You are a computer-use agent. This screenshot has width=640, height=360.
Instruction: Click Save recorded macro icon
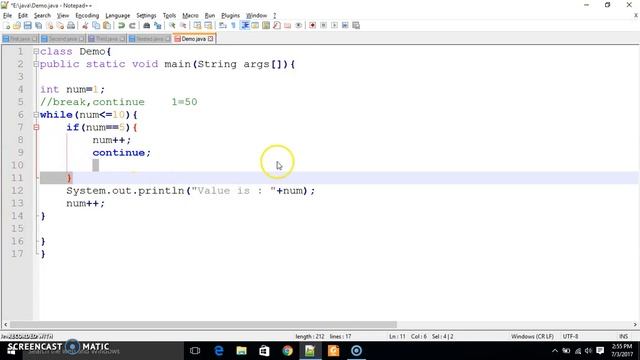[356, 25]
